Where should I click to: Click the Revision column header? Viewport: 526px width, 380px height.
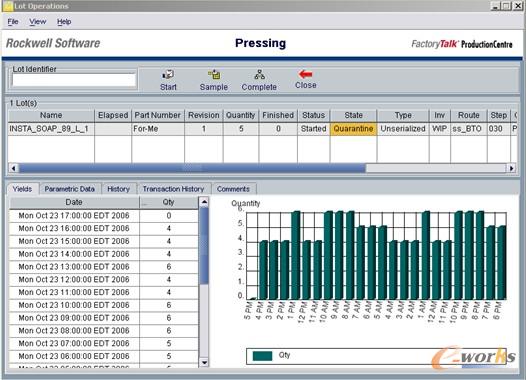click(x=204, y=115)
